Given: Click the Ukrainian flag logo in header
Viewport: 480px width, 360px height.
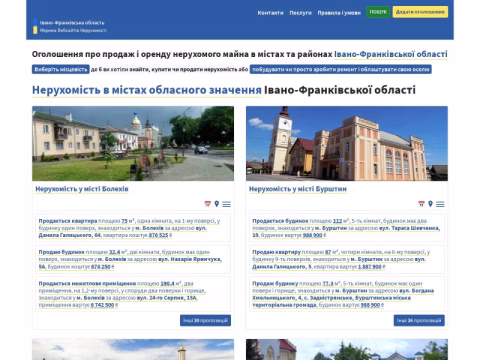Looking at the screenshot, I should click(x=35, y=26).
